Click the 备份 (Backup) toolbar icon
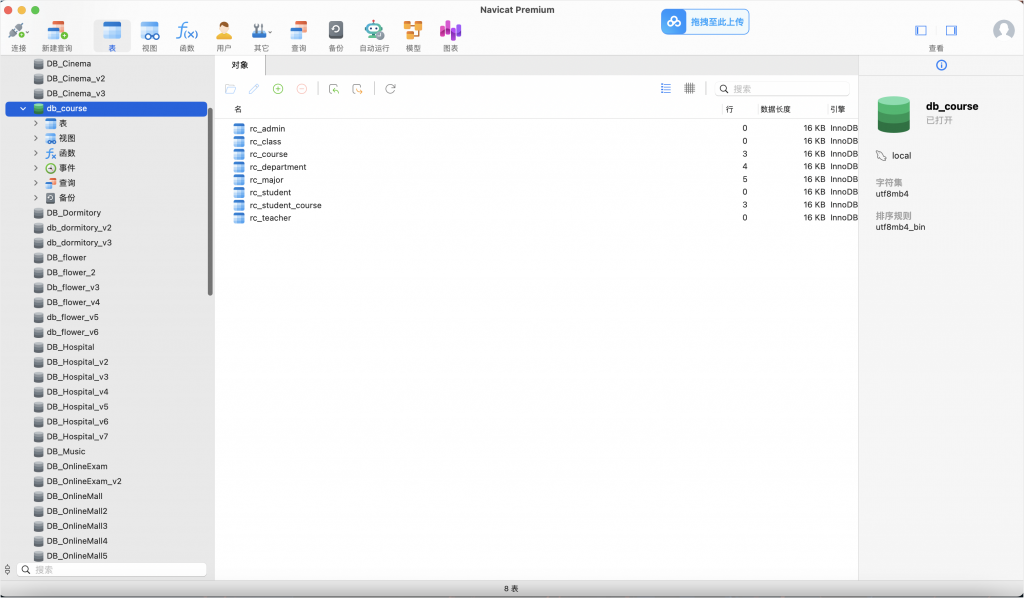The width and height of the screenshot is (1024, 598). coord(336,31)
